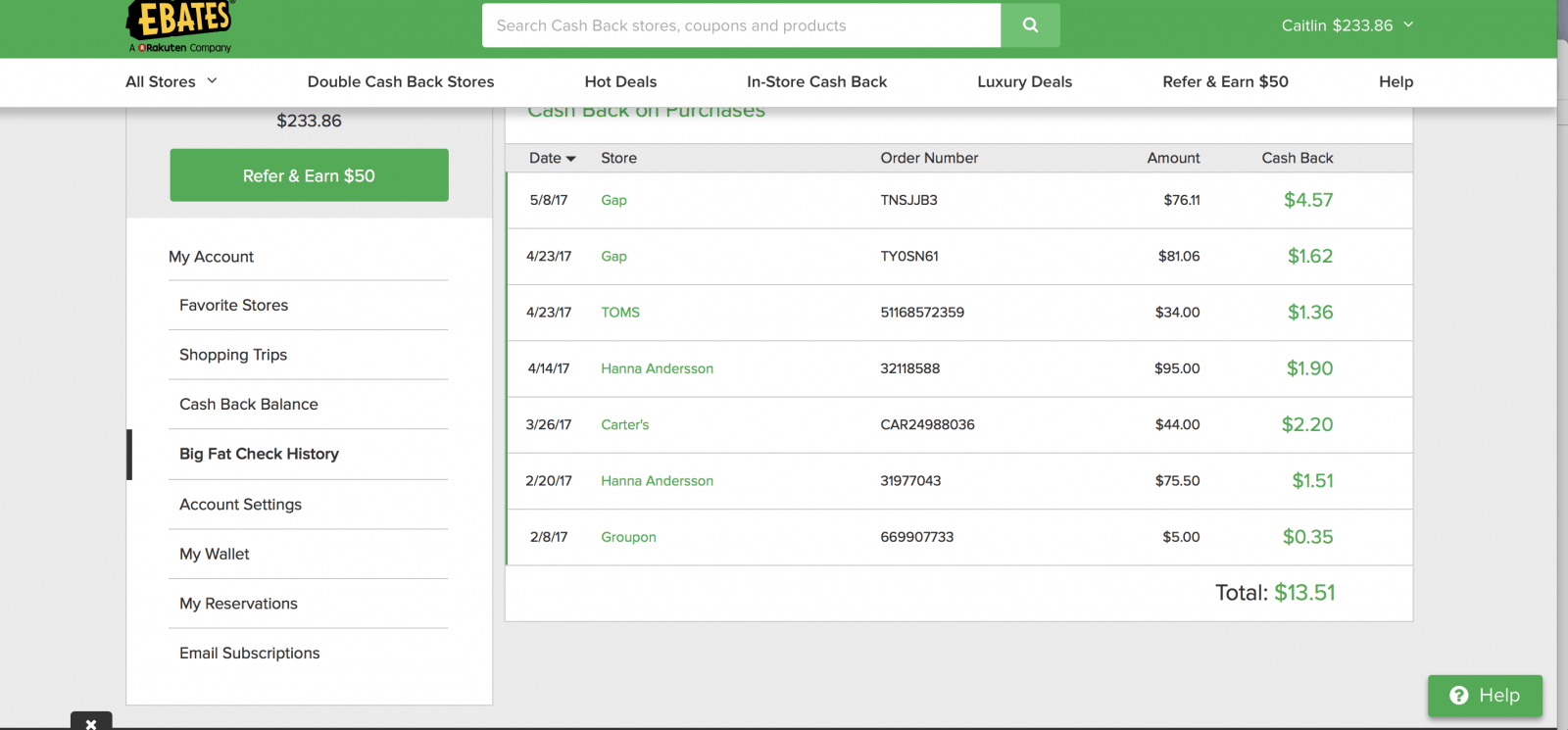Open Help in the navigation bar
Screen dimensions: 1568x730
coord(1396,81)
